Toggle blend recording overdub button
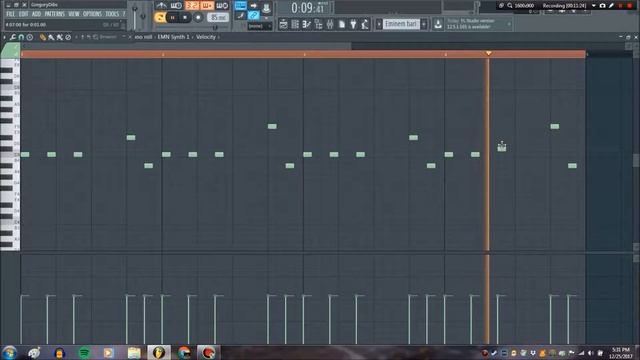This screenshot has width=640, height=360. (x=207, y=5)
